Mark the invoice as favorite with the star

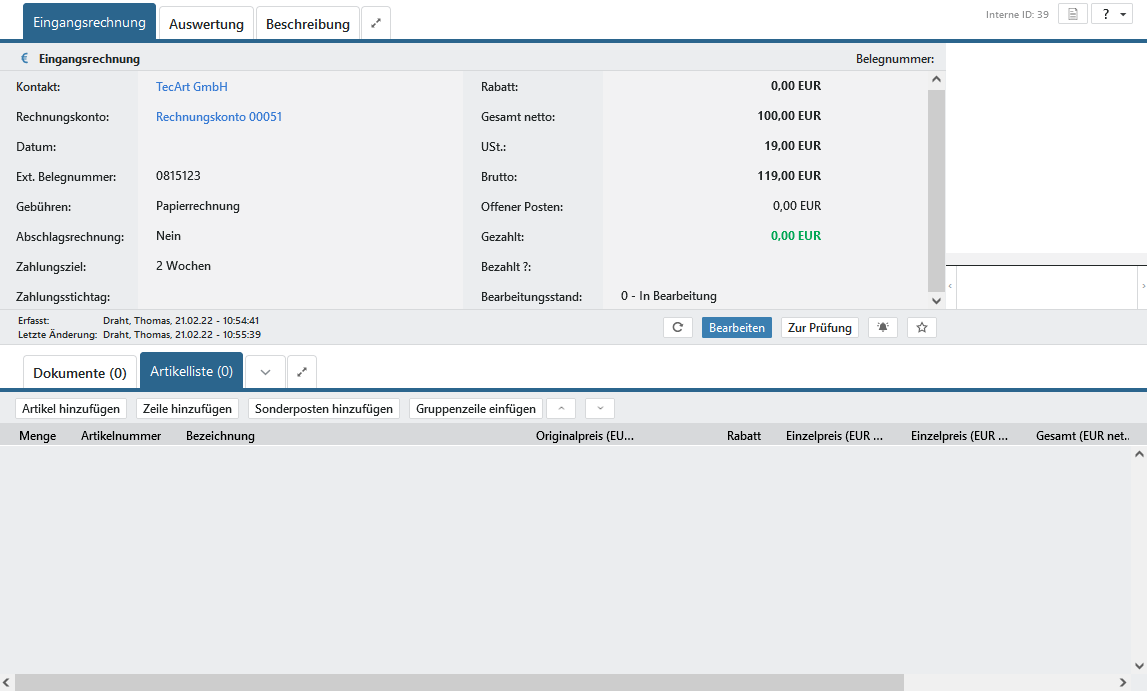921,327
